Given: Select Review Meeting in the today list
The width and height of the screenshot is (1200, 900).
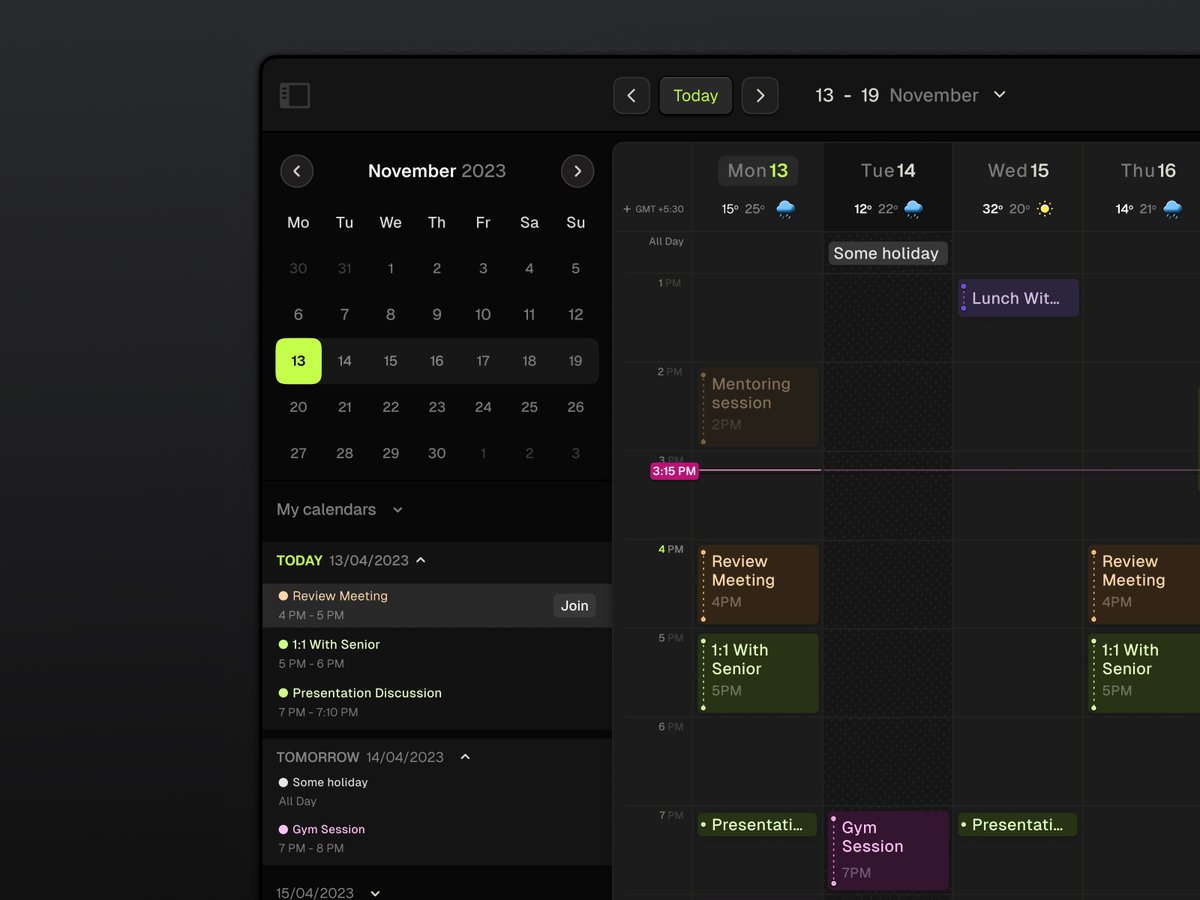Looking at the screenshot, I should pos(437,605).
